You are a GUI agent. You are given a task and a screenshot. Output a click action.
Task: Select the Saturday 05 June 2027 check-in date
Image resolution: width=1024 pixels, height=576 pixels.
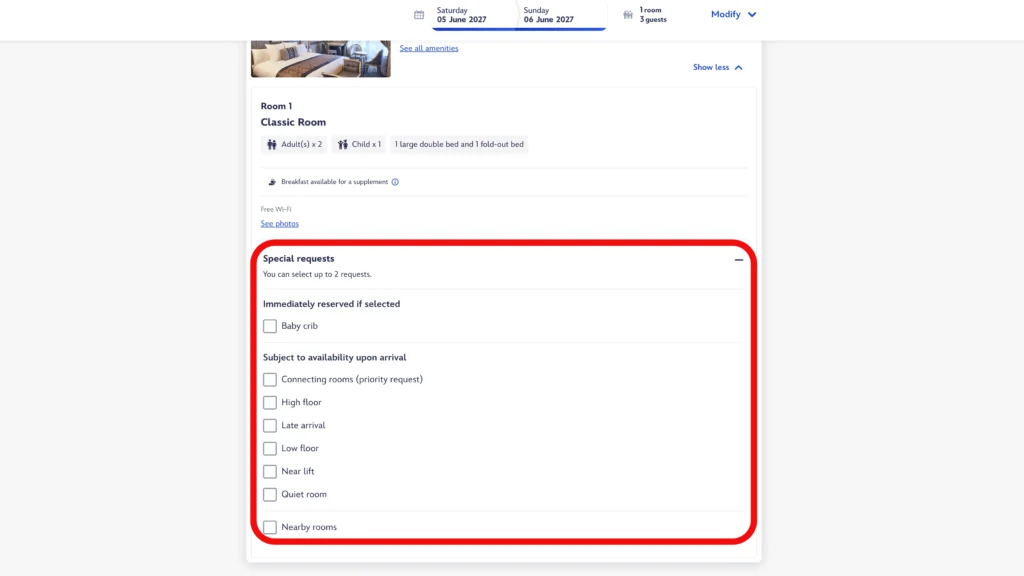click(x=462, y=15)
